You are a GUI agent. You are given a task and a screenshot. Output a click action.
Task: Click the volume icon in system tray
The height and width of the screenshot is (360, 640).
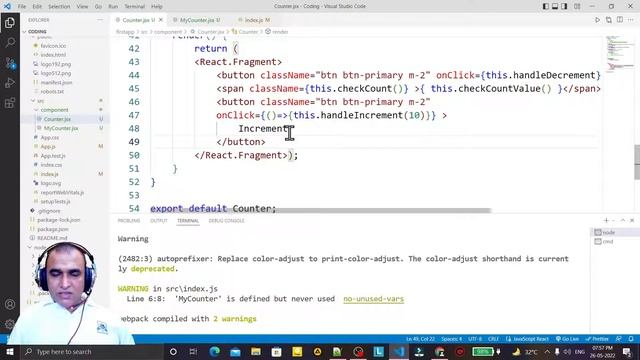pyautogui.click(x=567, y=351)
